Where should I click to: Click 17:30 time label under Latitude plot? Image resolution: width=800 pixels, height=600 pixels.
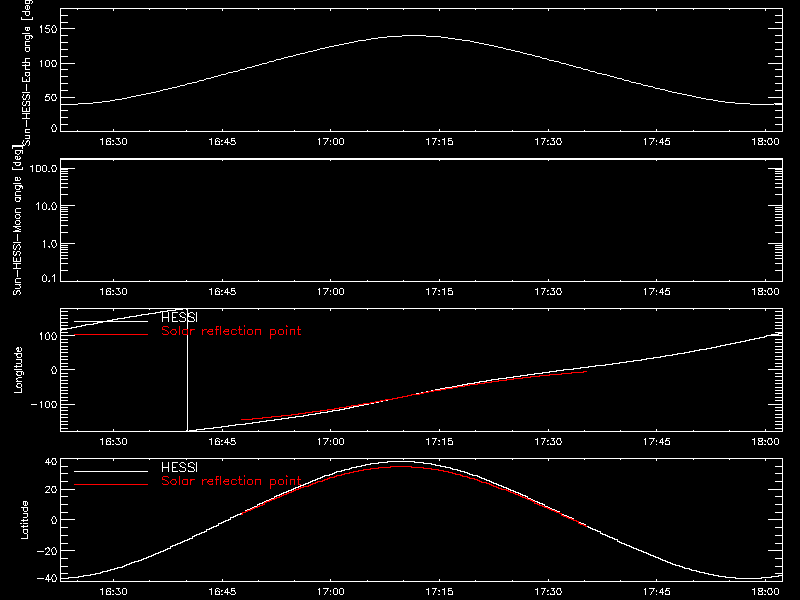click(548, 592)
